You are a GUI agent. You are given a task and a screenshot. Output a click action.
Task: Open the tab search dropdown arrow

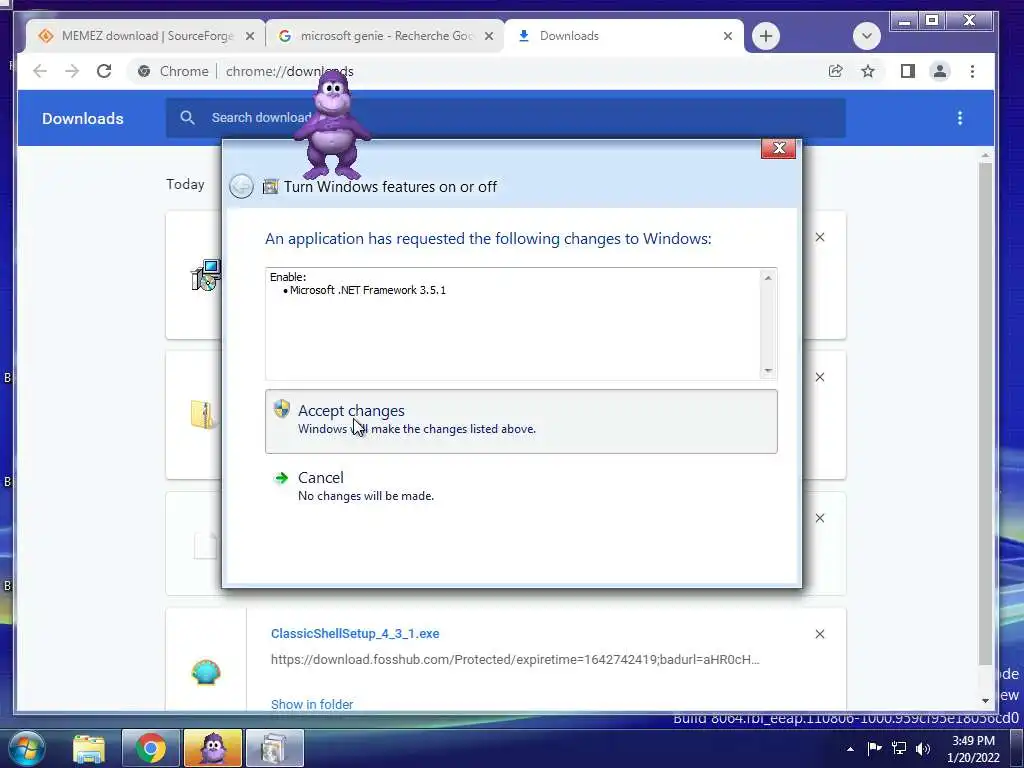point(867,36)
